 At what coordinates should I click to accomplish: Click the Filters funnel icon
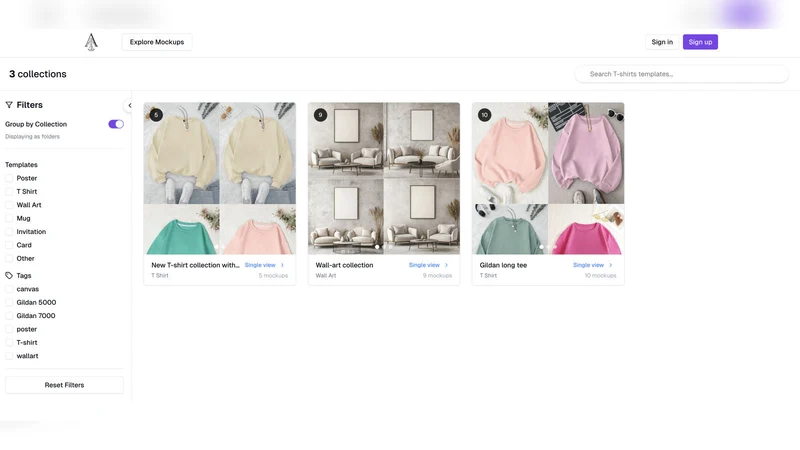[x=9, y=105]
